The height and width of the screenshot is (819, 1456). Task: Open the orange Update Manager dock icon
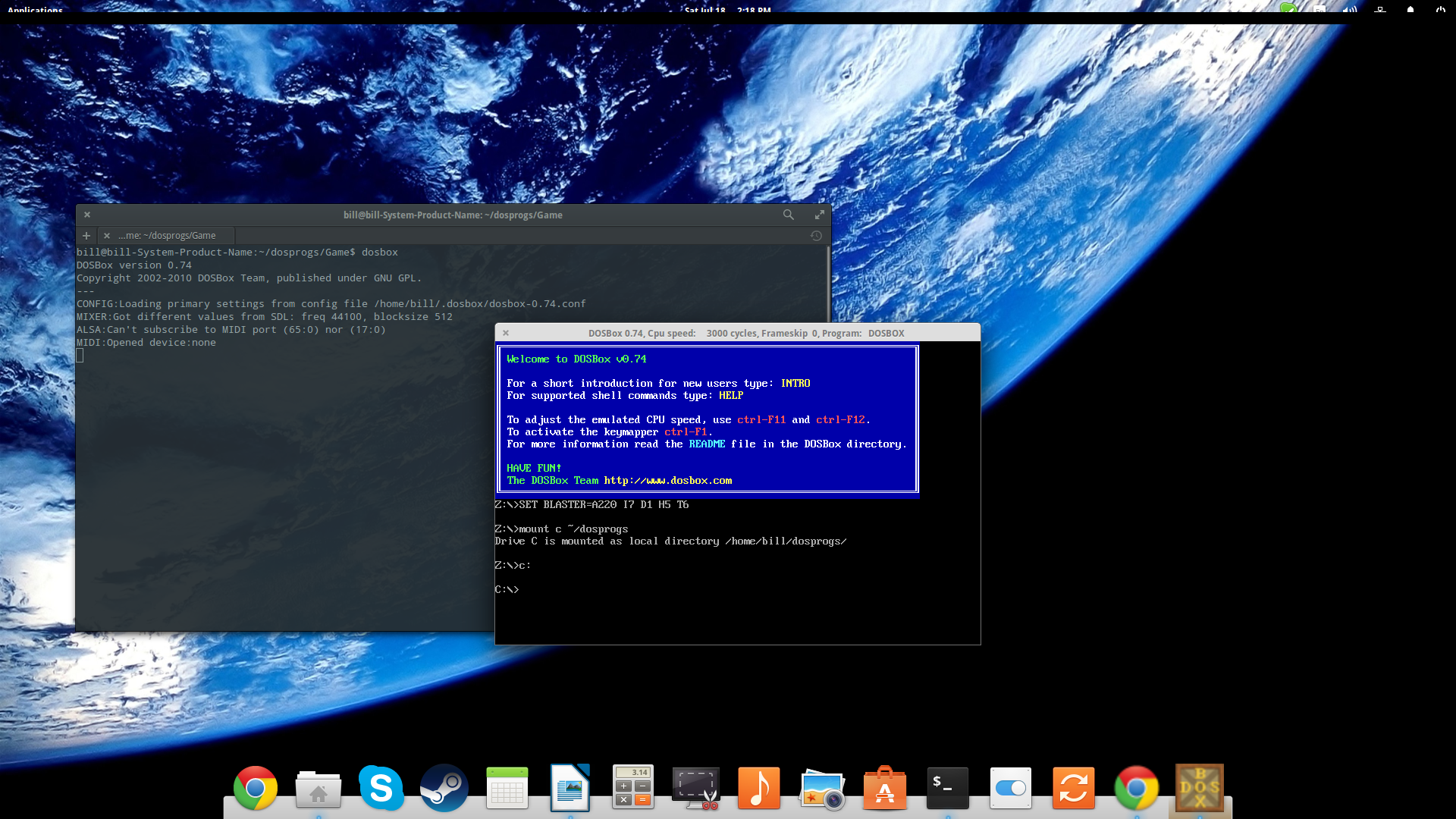click(x=1074, y=788)
